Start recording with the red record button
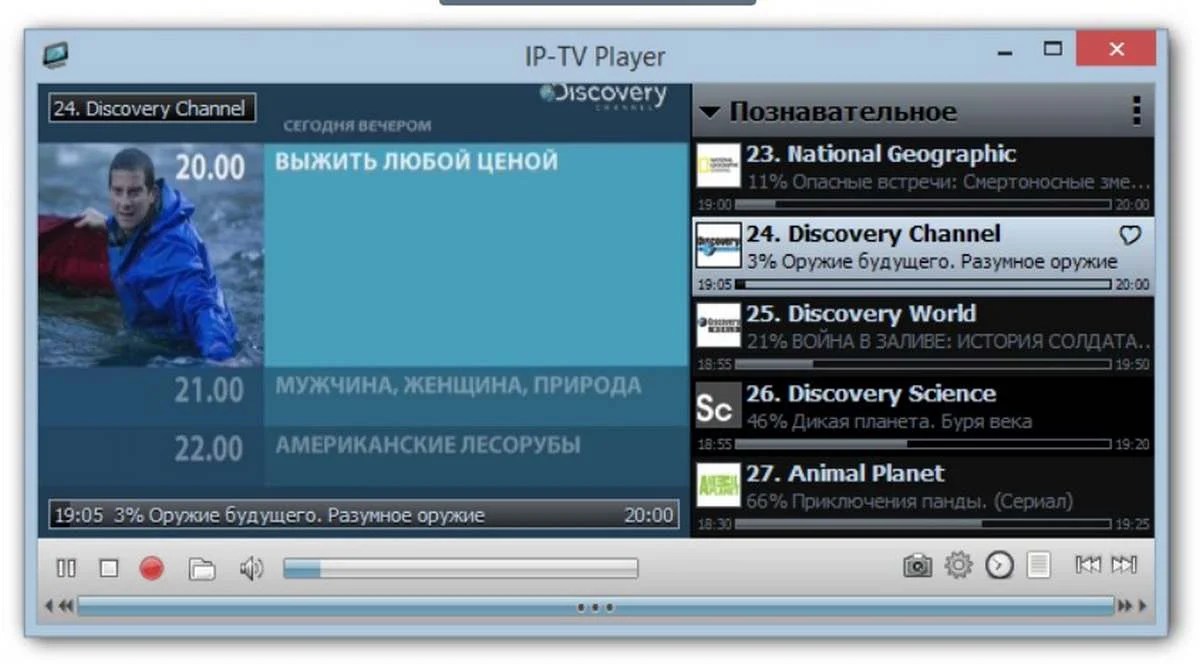The height and width of the screenshot is (665, 1200). (x=151, y=568)
